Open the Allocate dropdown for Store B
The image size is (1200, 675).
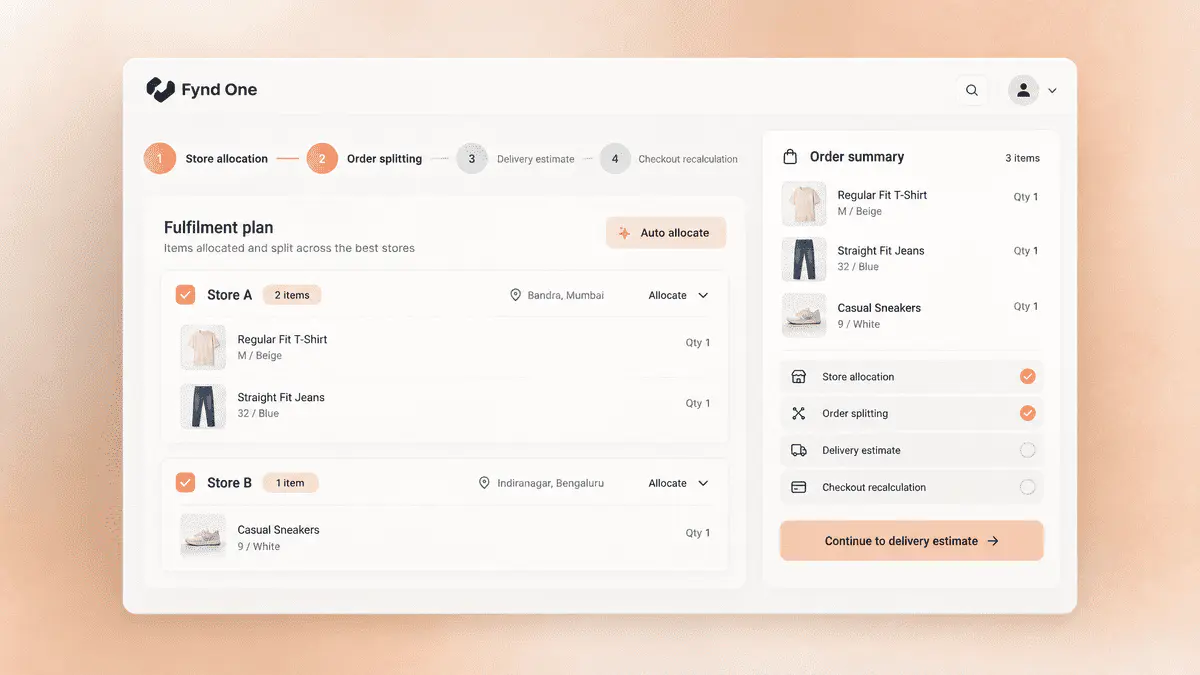point(678,483)
